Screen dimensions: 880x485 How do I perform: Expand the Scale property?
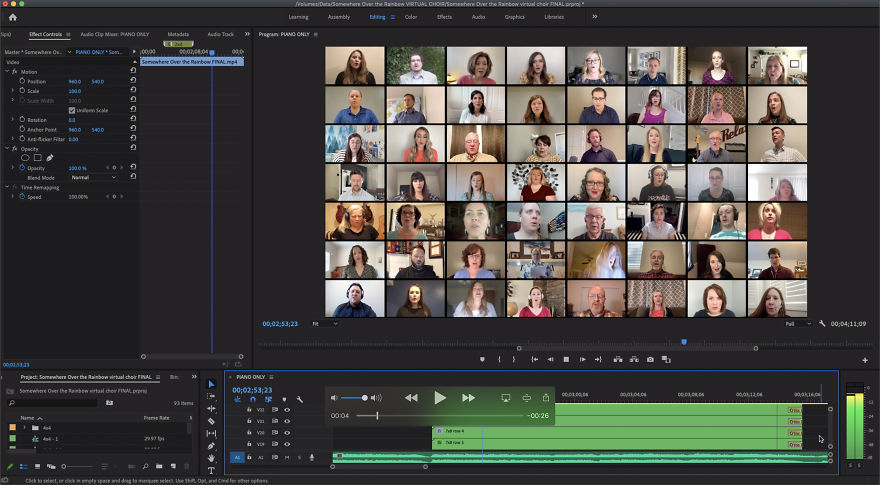click(x=13, y=91)
